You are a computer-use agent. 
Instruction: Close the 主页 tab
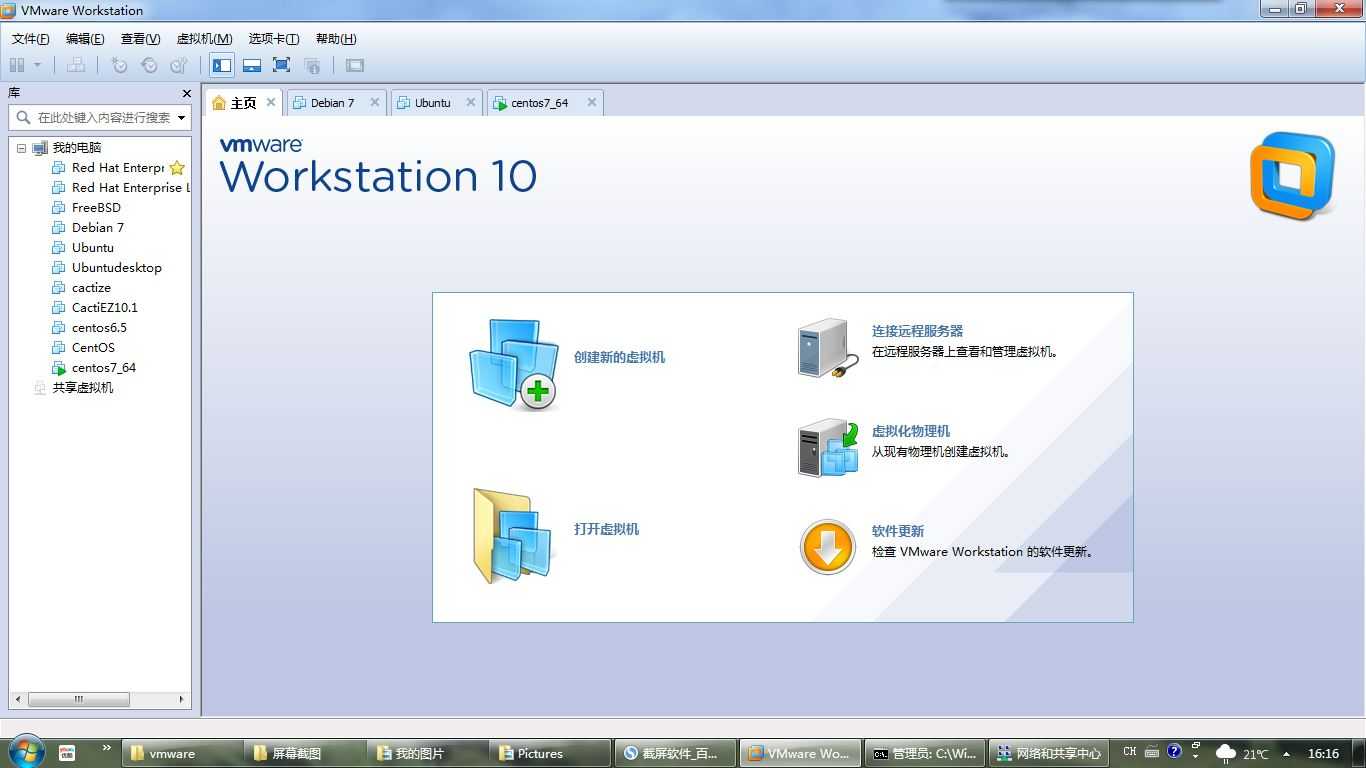tap(270, 102)
